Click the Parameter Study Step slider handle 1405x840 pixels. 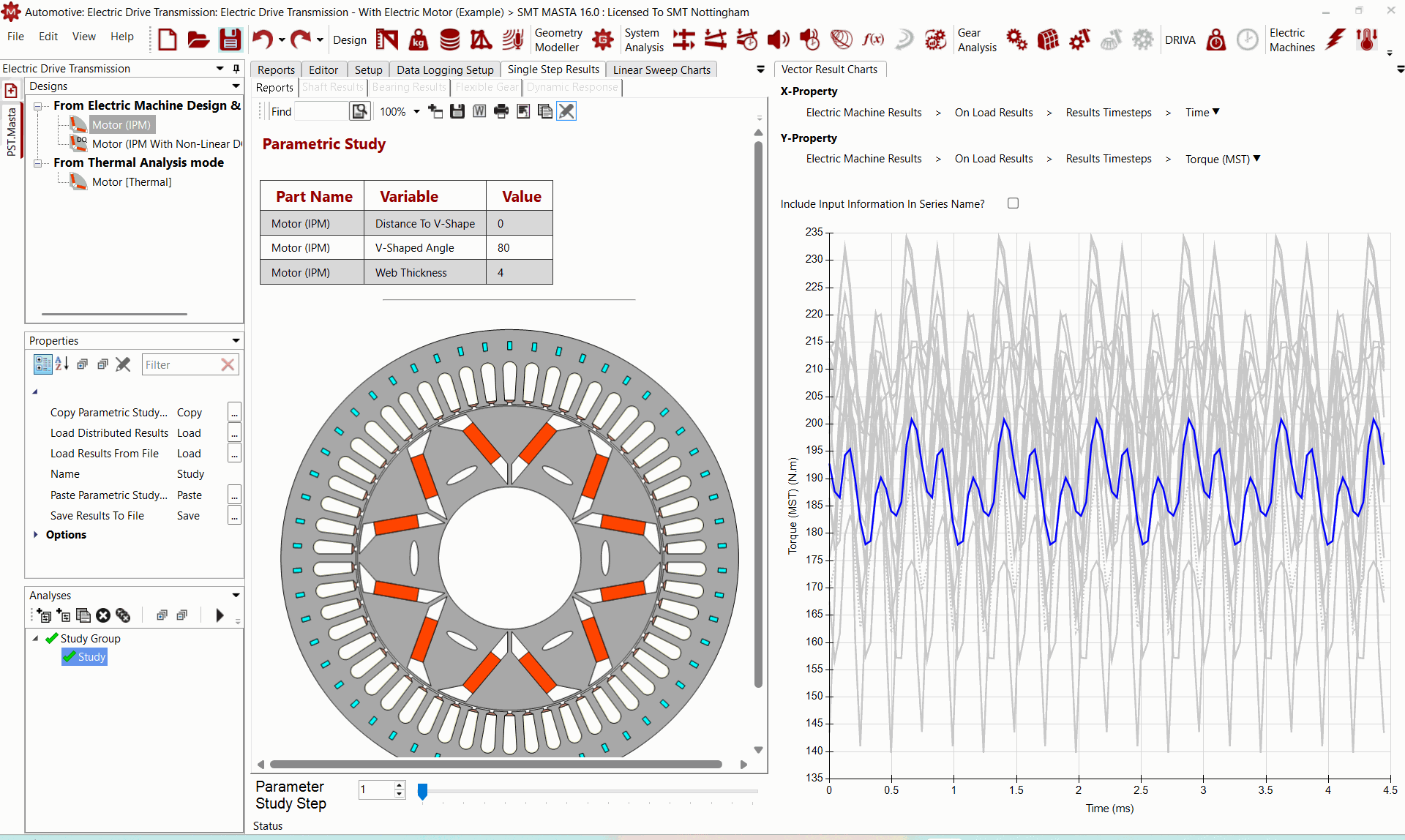[x=422, y=792]
